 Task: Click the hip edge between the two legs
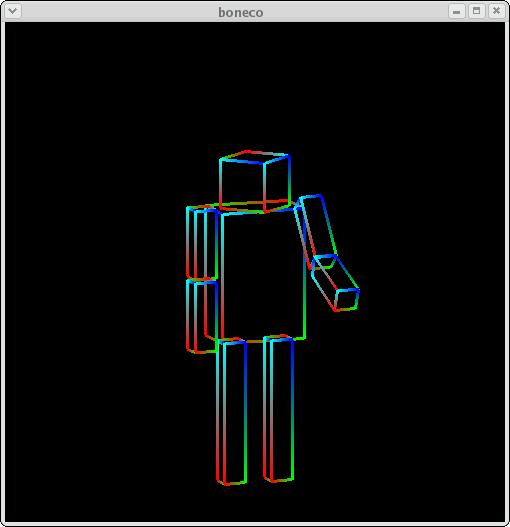255,341
